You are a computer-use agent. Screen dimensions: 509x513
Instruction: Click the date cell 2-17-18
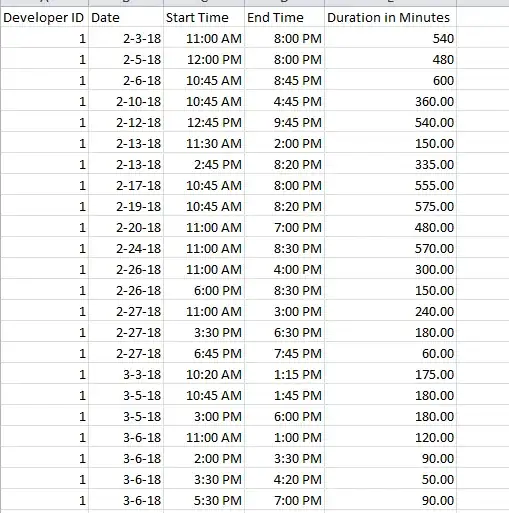(x=126, y=185)
